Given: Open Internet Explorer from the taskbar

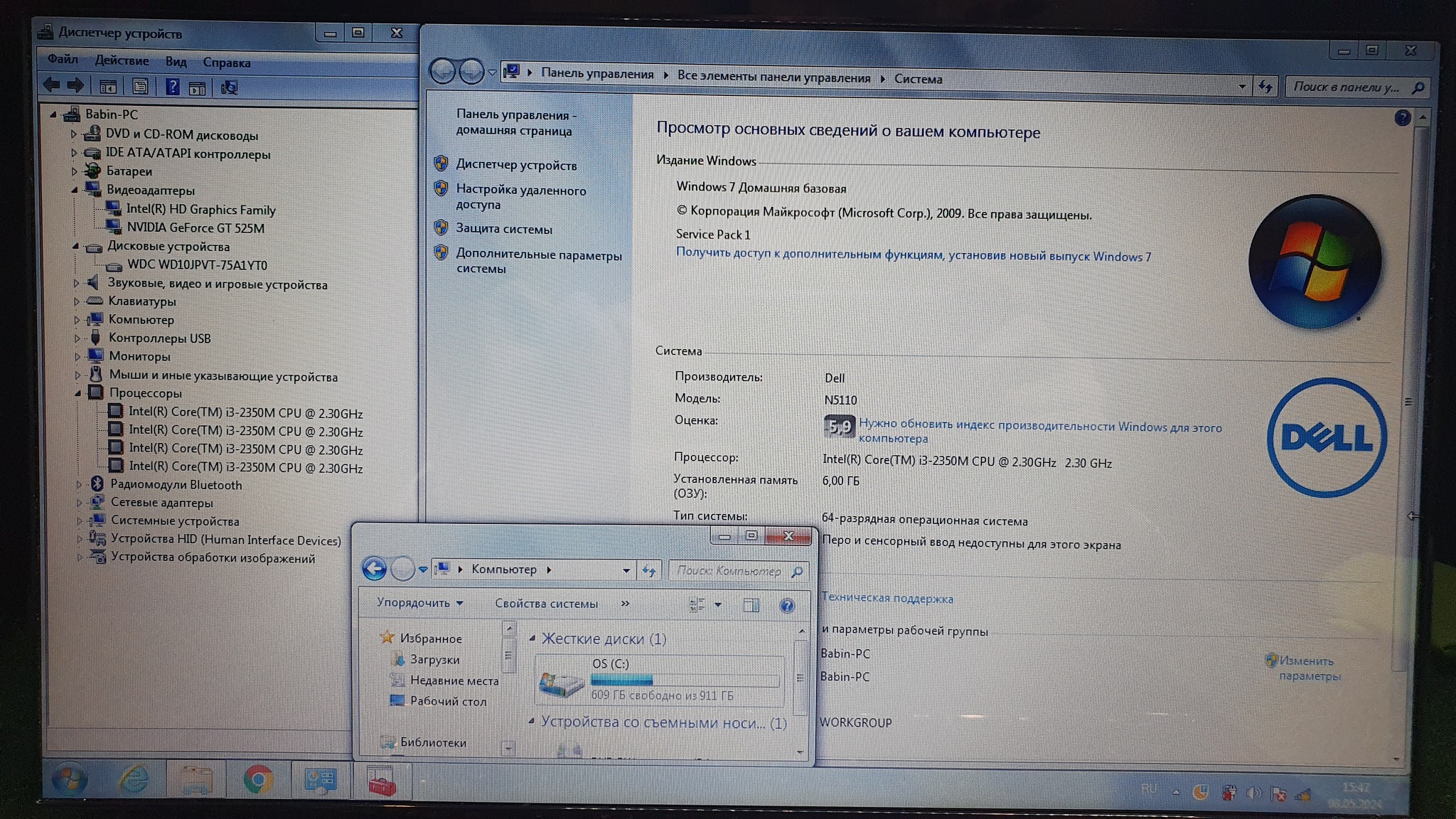Looking at the screenshot, I should (134, 780).
